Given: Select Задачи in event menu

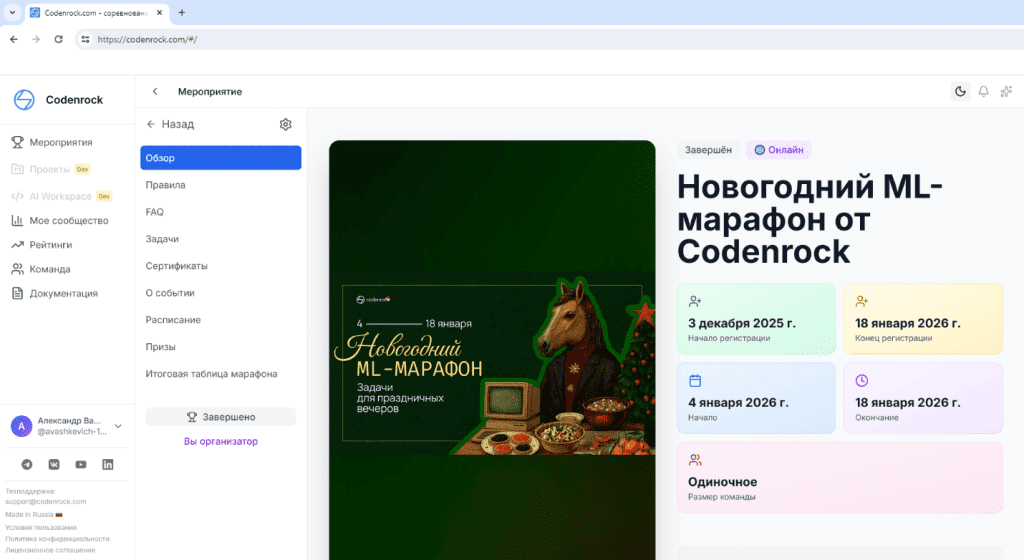Looking at the screenshot, I should point(162,239).
